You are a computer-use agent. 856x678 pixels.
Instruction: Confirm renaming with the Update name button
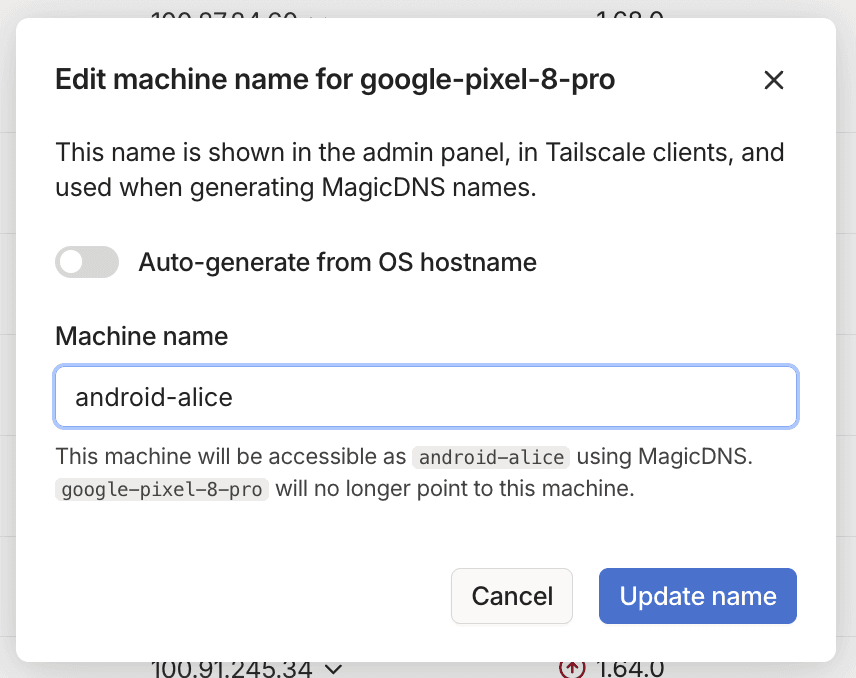point(697,596)
